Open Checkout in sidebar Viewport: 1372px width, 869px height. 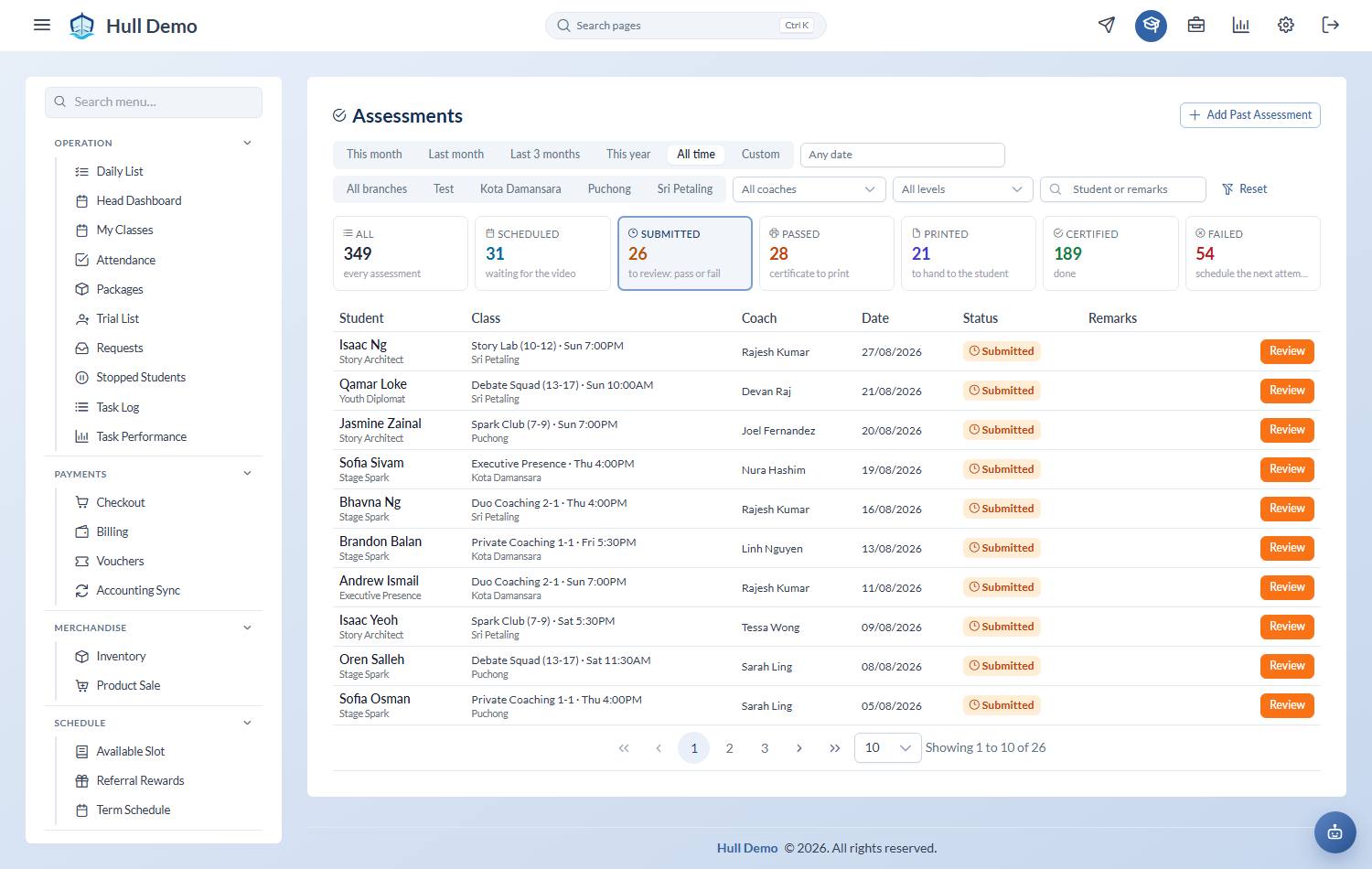121,502
